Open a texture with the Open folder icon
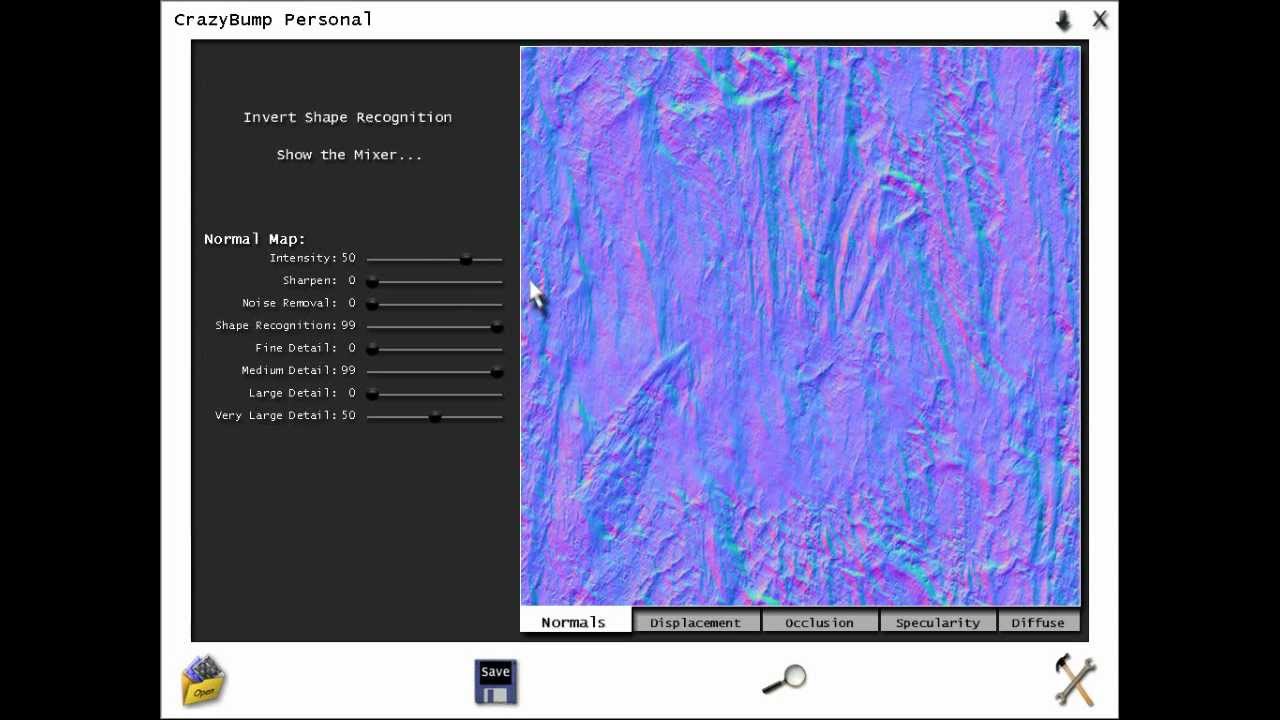This screenshot has height=720, width=1280. coord(204,680)
